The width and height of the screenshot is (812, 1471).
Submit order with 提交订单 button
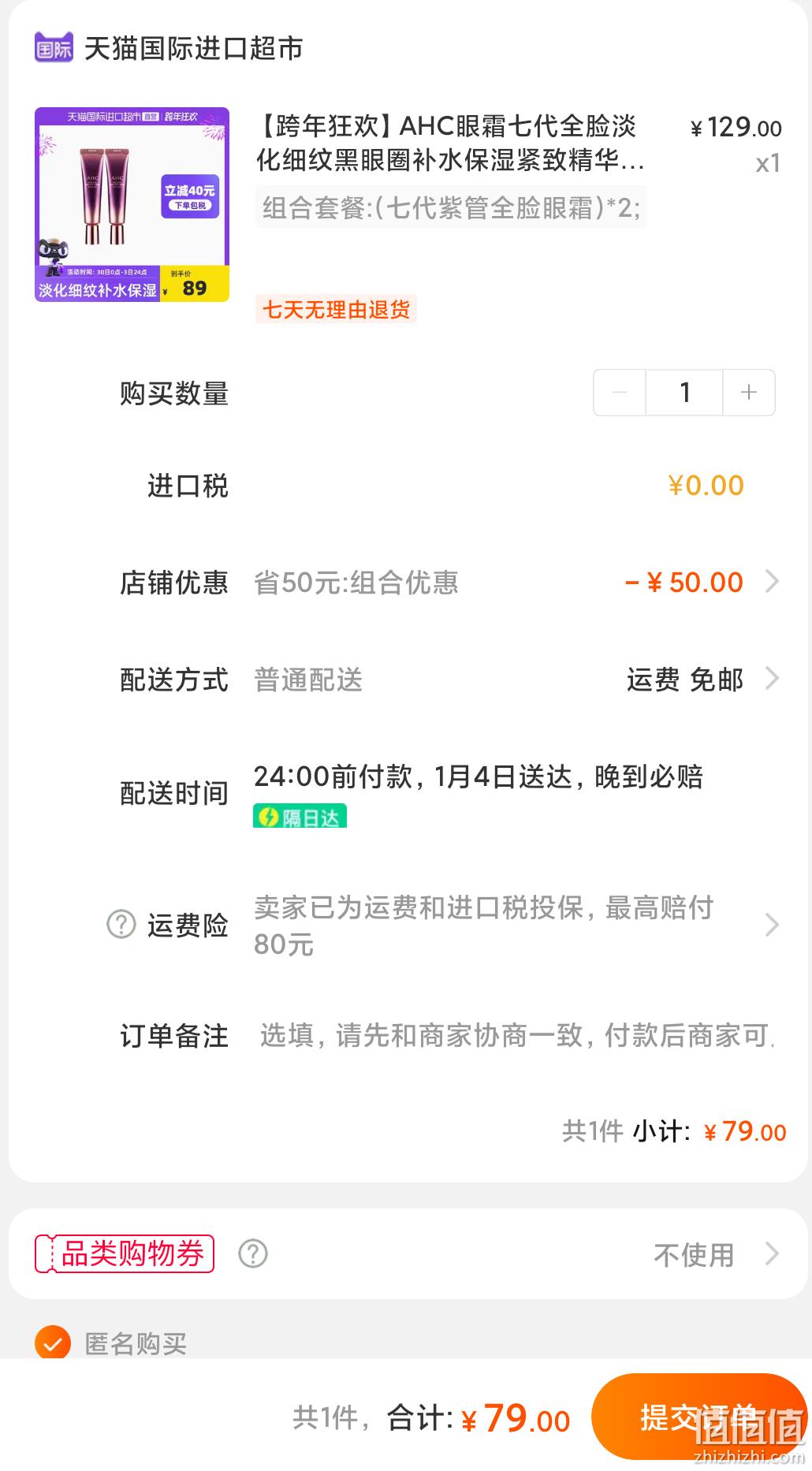click(699, 1417)
